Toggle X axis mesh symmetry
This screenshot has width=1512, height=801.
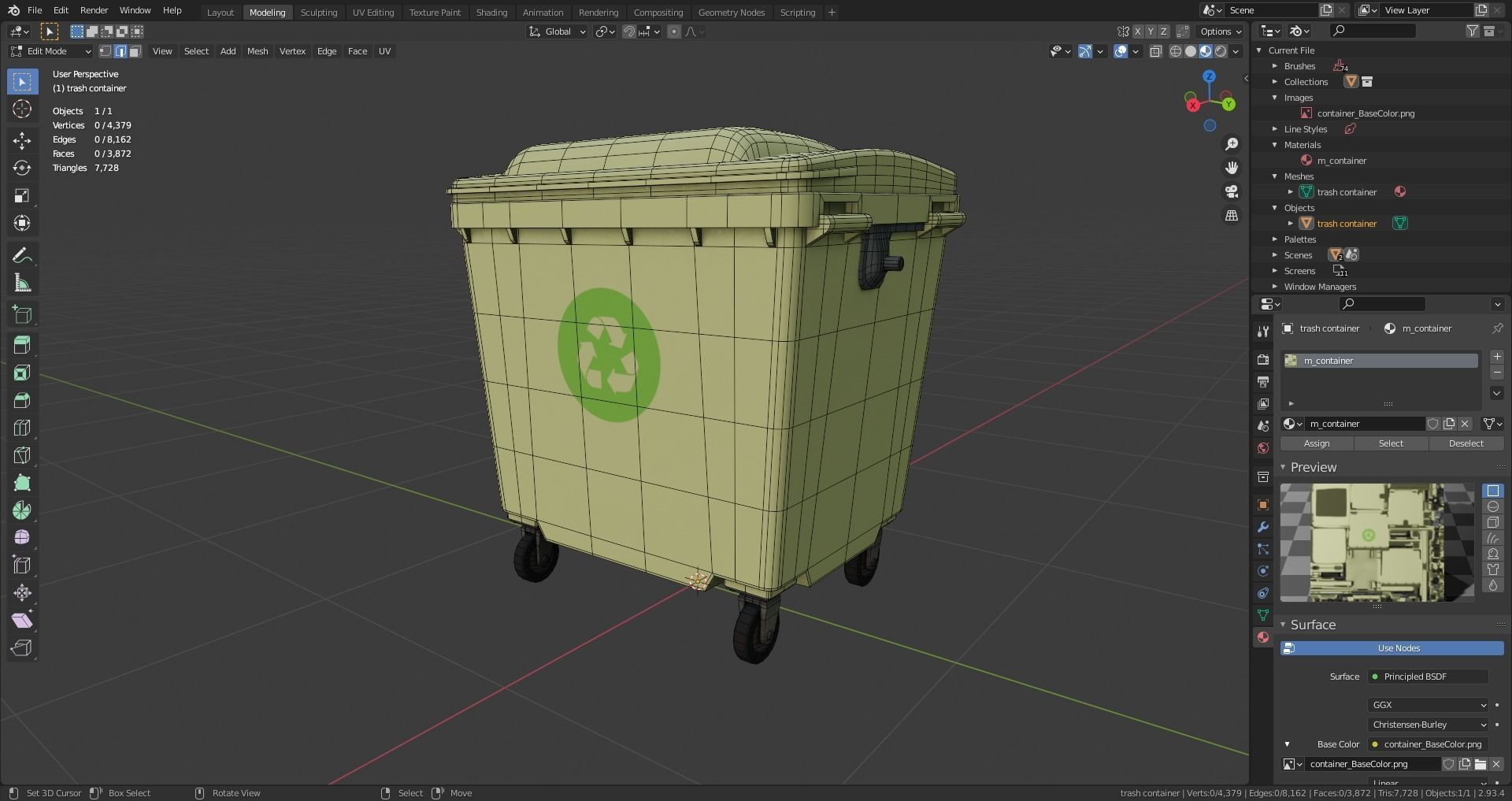pyautogui.click(x=1138, y=32)
